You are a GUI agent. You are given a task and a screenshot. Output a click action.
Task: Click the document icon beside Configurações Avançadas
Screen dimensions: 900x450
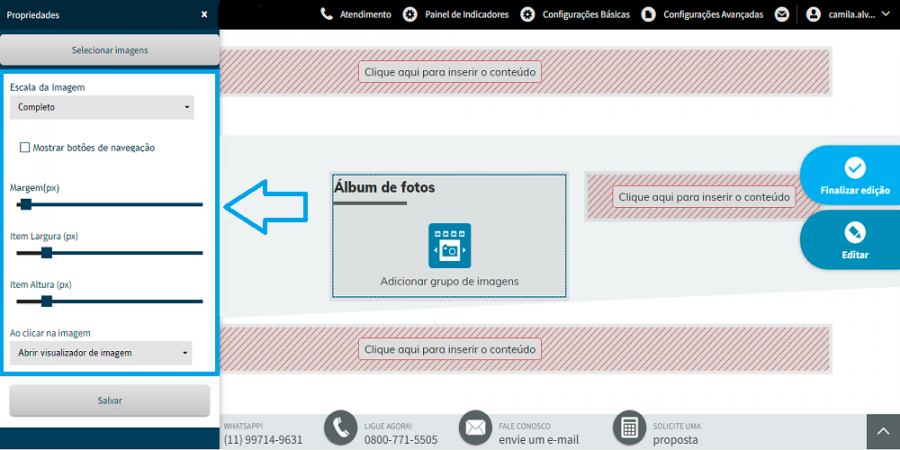(x=648, y=14)
